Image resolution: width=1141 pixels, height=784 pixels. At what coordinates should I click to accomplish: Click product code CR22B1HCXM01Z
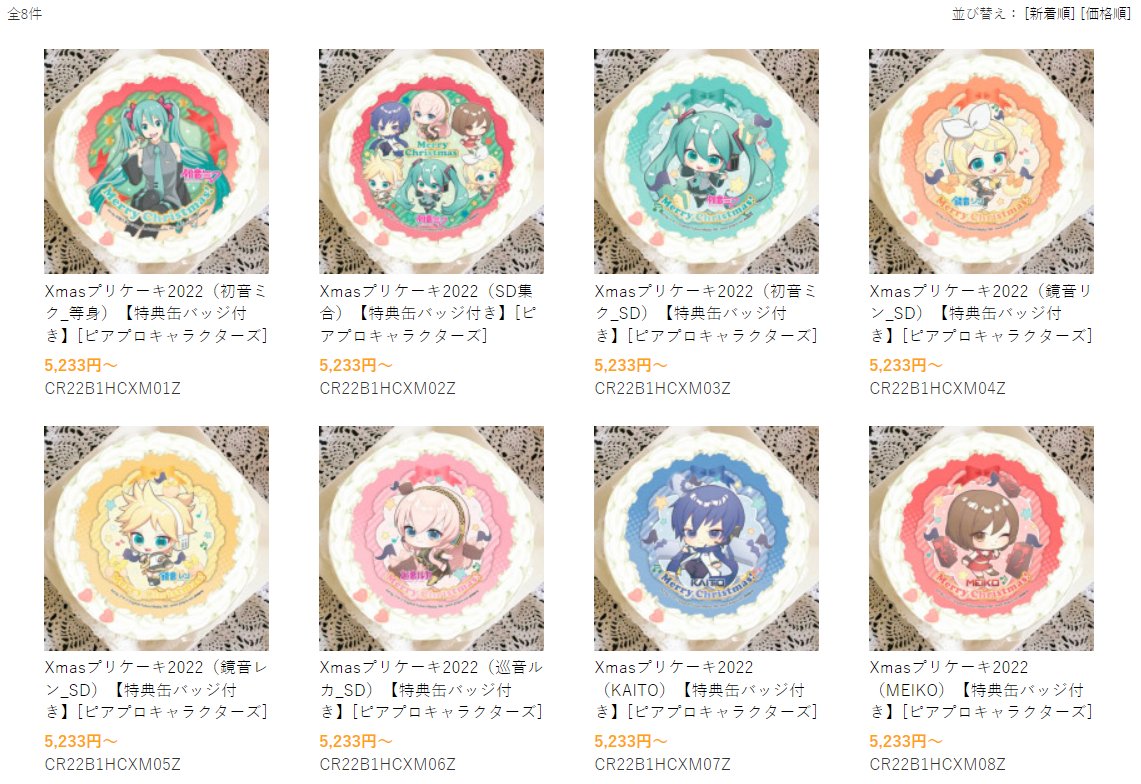pyautogui.click(x=113, y=389)
